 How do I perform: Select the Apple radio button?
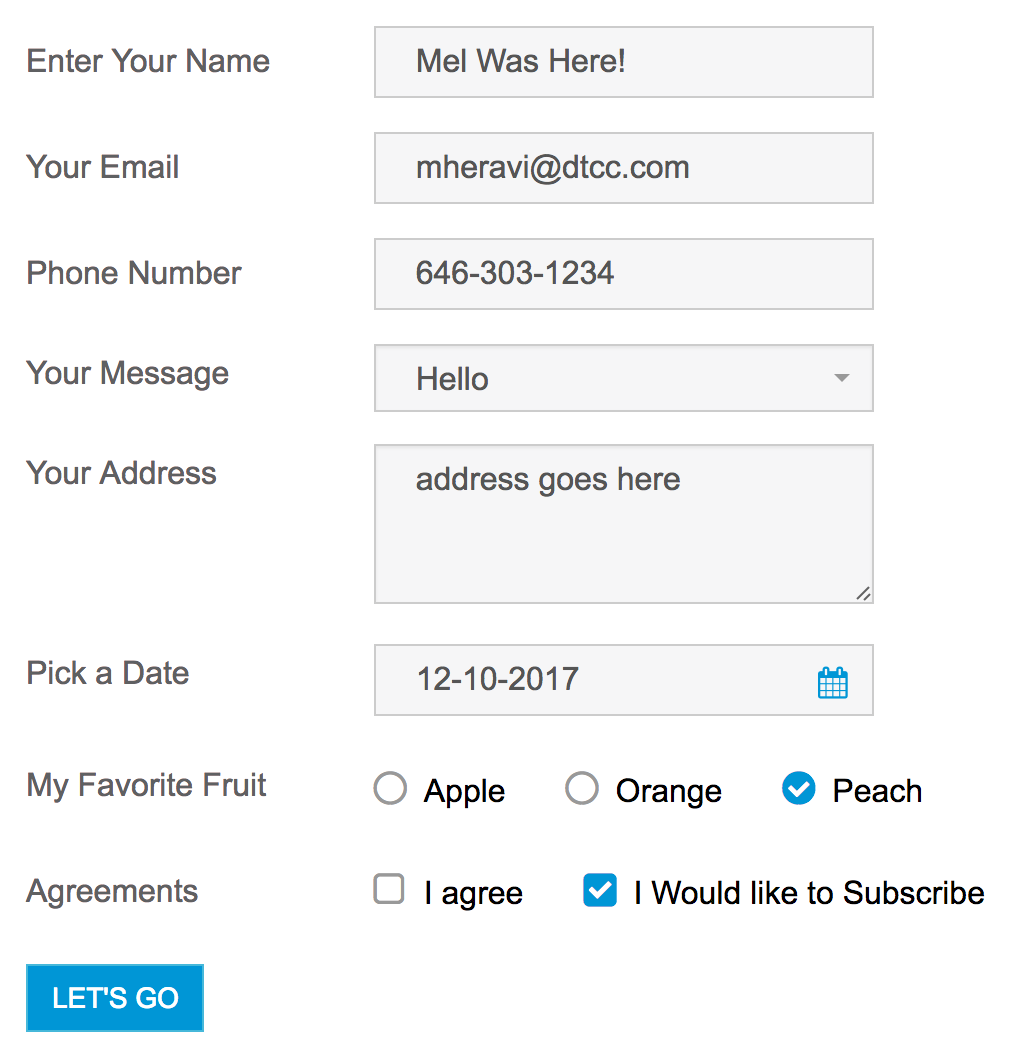coord(390,788)
